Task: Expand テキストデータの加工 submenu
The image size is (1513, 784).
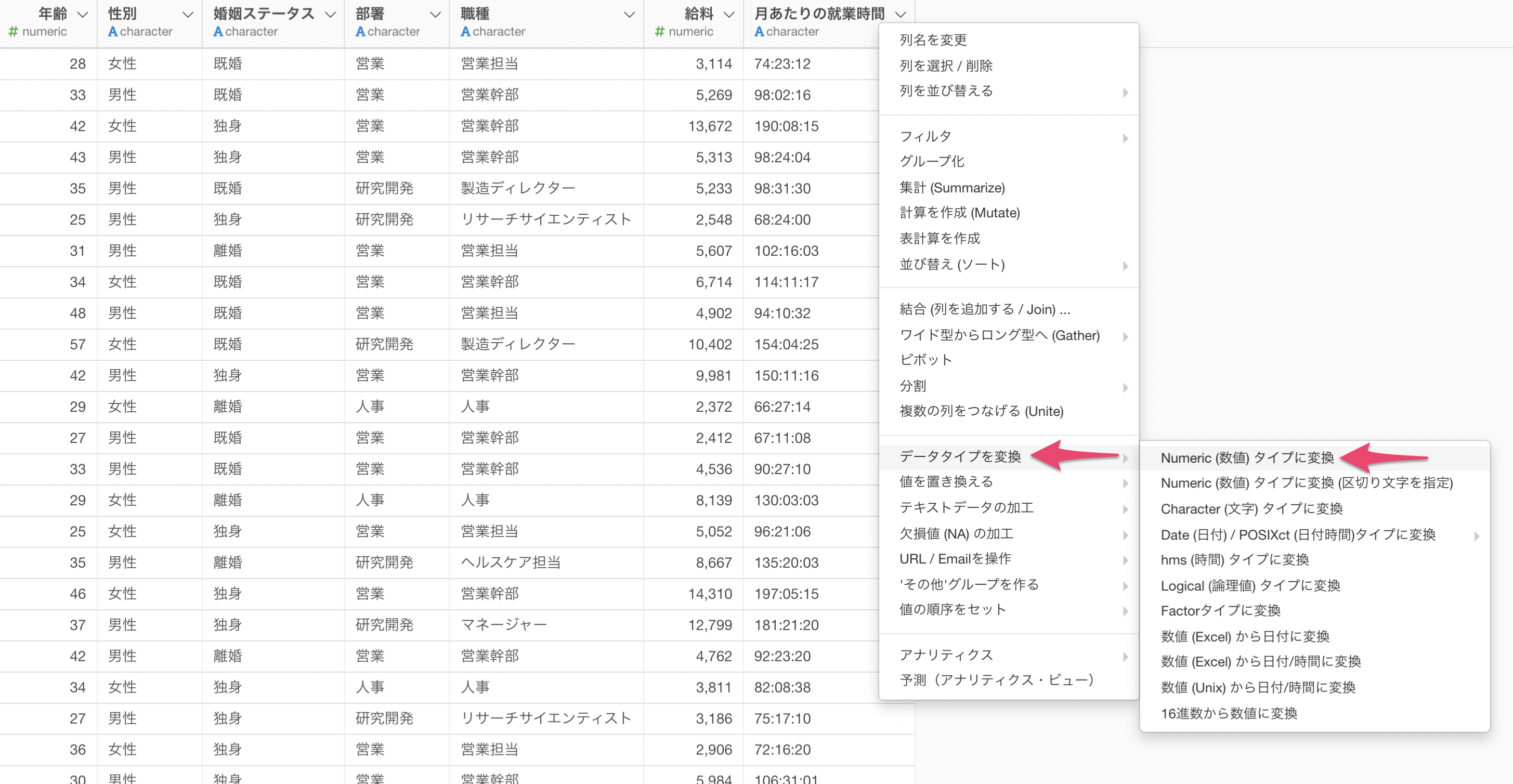Action: 1009,508
